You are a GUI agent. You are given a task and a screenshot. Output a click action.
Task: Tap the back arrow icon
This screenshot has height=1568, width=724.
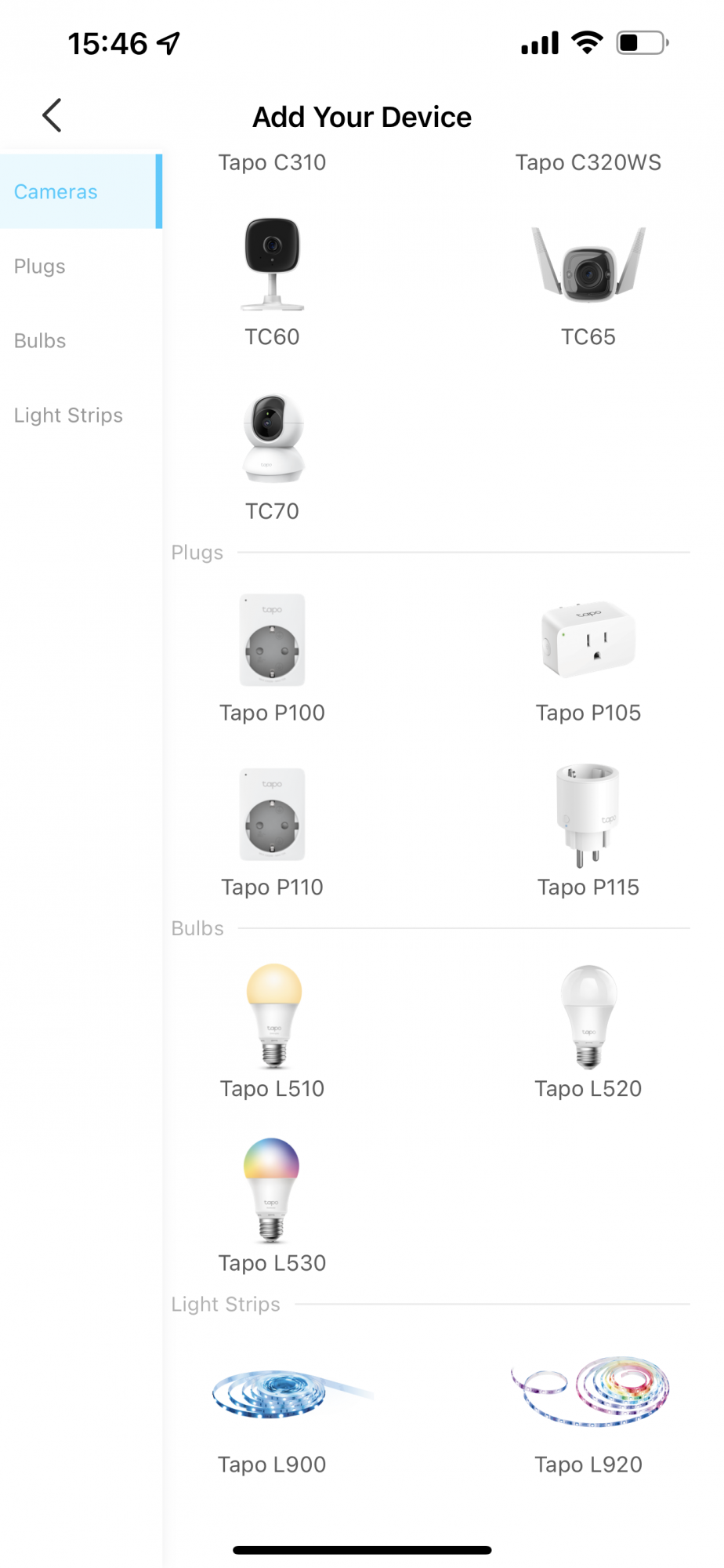pyautogui.click(x=52, y=115)
